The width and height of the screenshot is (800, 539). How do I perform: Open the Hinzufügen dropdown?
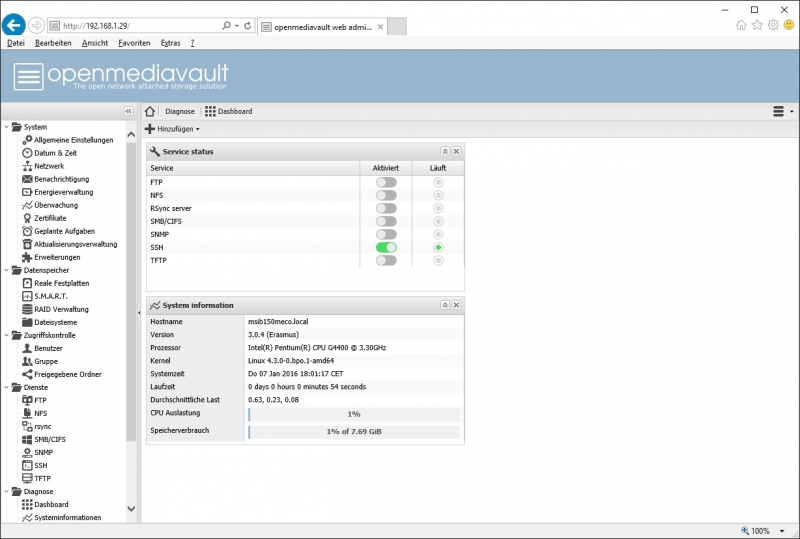click(172, 129)
